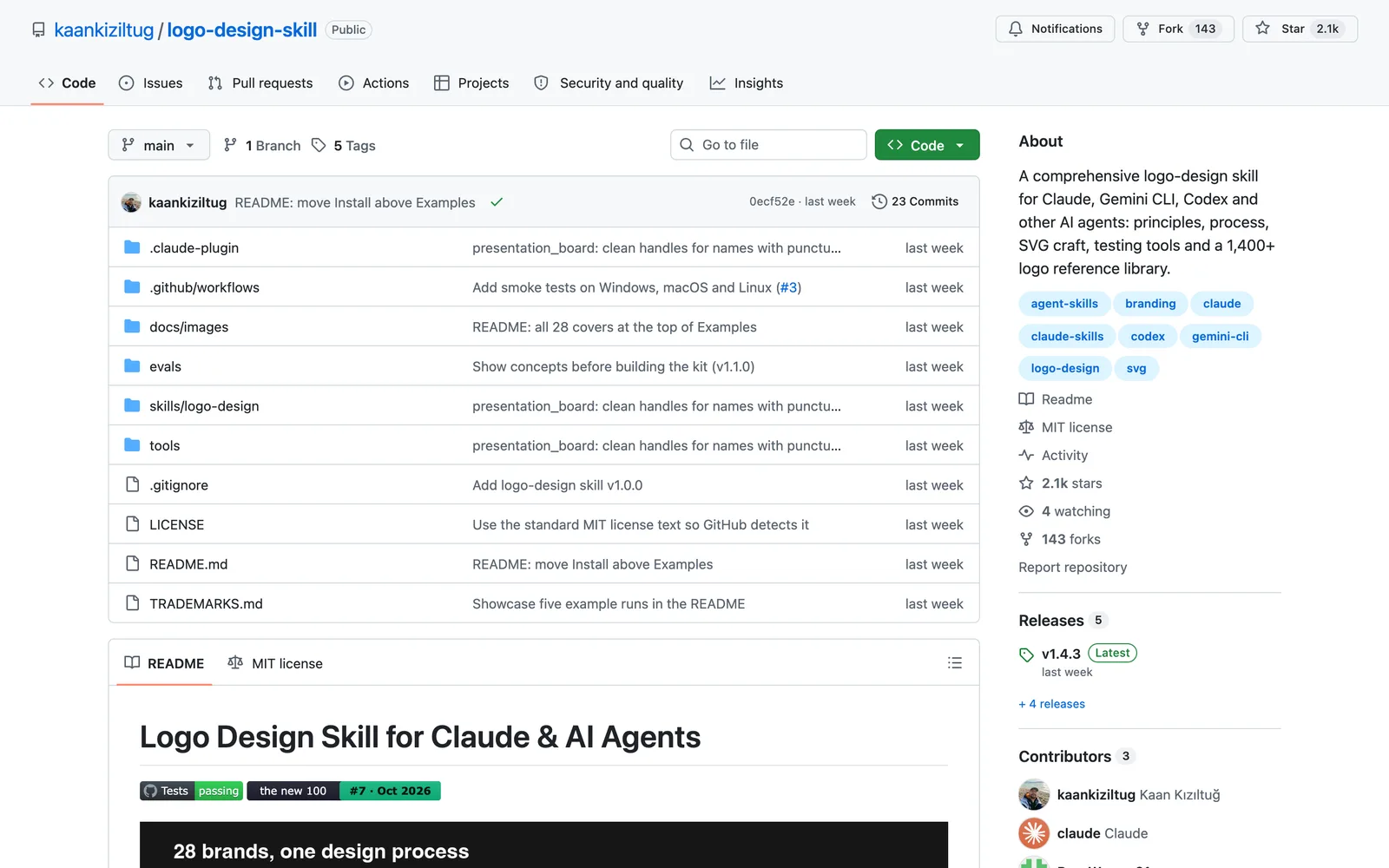The height and width of the screenshot is (868, 1389).
Task: Click the Tests passing badge
Action: coord(191,791)
